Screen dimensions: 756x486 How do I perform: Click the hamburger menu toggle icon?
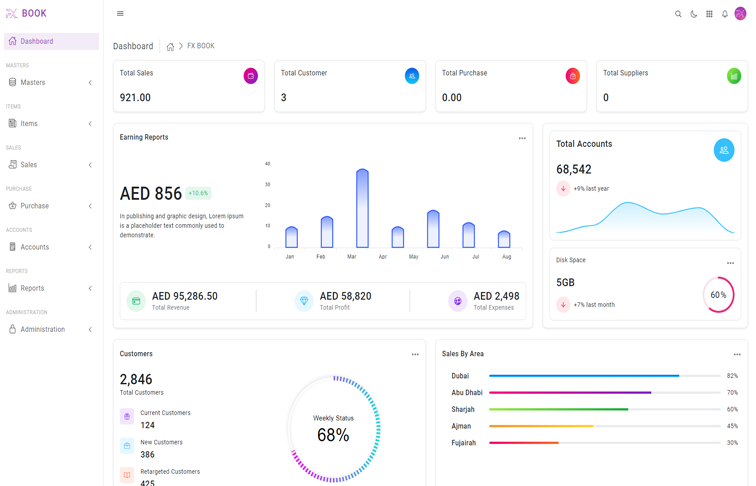tap(120, 14)
